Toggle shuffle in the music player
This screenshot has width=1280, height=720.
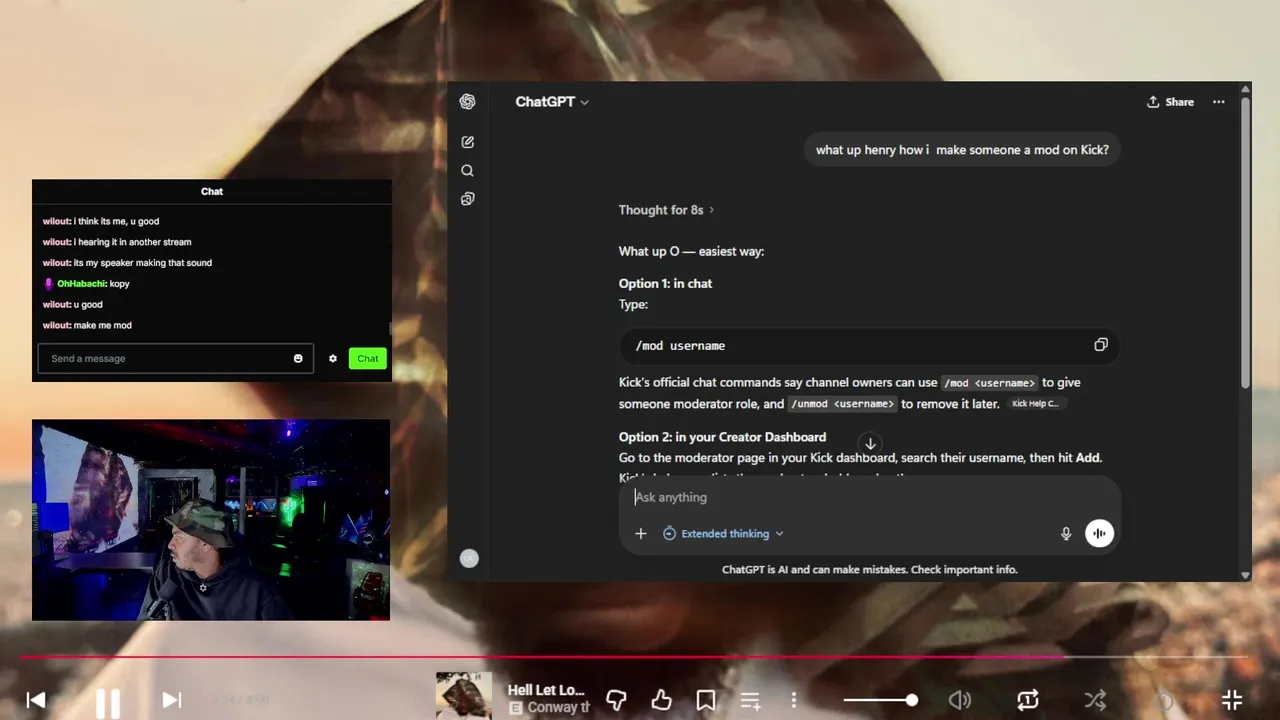tap(1095, 700)
